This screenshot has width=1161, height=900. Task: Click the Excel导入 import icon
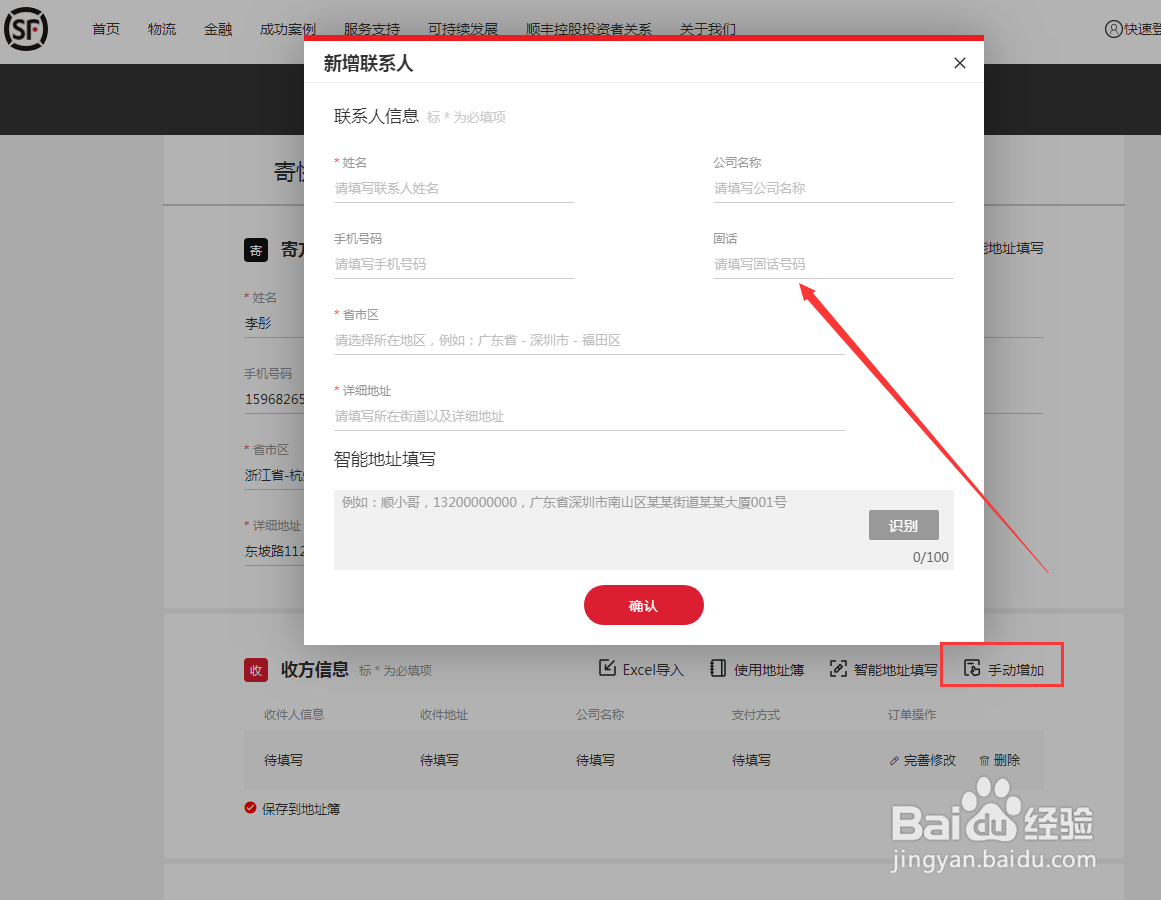(x=609, y=669)
